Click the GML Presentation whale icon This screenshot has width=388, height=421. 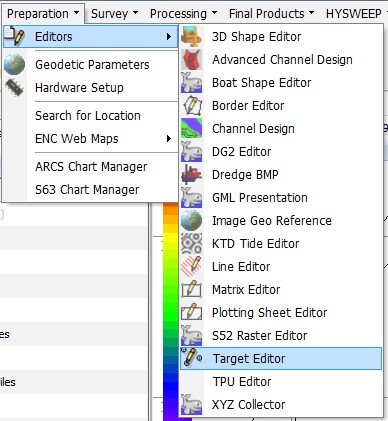pos(191,197)
